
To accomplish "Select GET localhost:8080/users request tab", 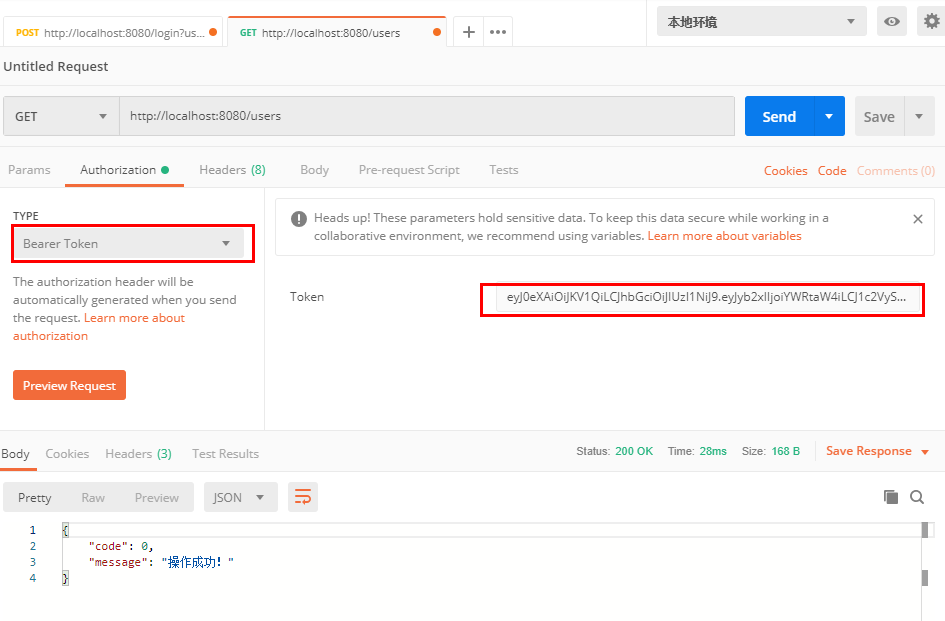I will (337, 33).
